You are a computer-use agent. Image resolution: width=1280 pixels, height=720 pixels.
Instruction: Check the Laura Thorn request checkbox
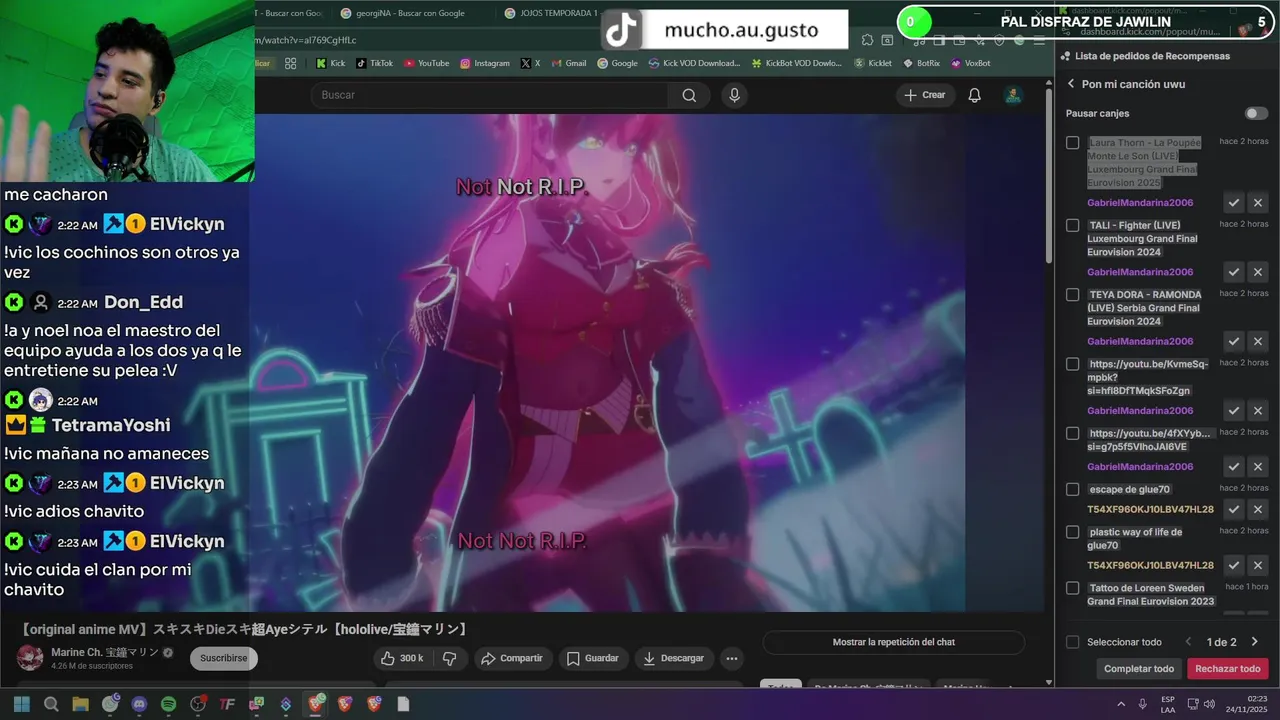(1072, 143)
